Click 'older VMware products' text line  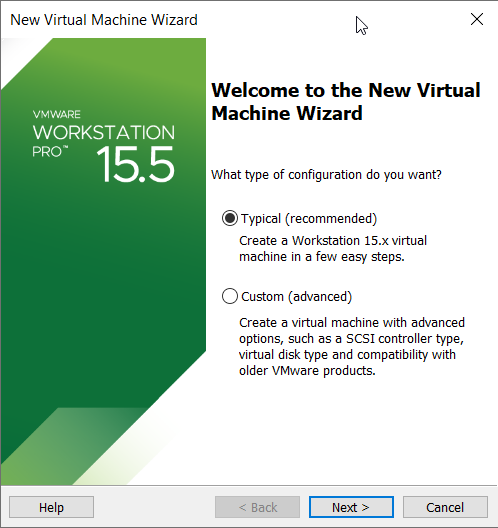[x=307, y=371]
